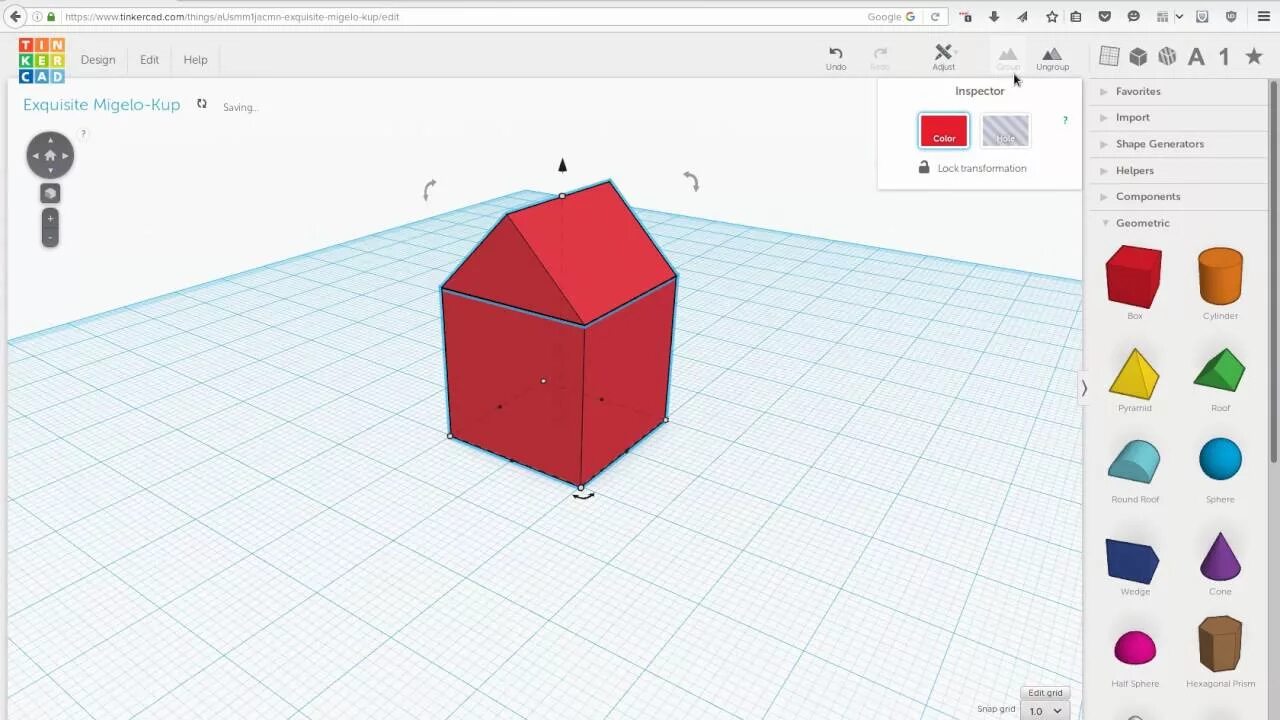Click the Exquisite Migelo-Kup design title
Screen dimensions: 1280x720
coord(101,105)
